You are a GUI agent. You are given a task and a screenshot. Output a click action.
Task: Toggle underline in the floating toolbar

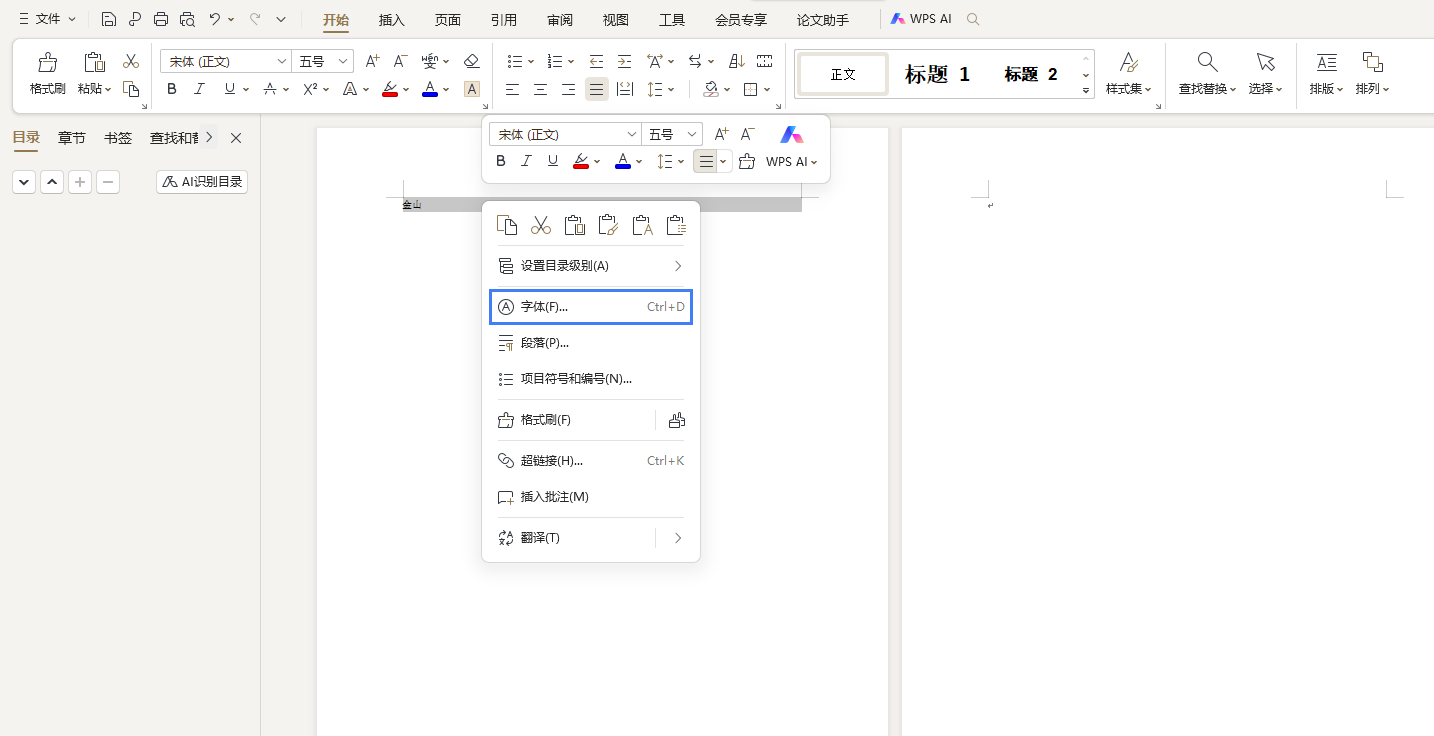pyautogui.click(x=552, y=160)
